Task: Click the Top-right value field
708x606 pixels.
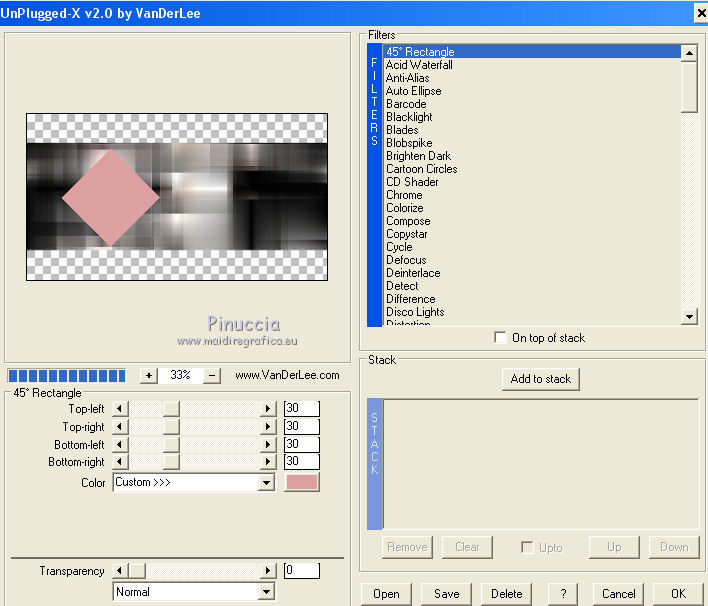Action: [302, 426]
